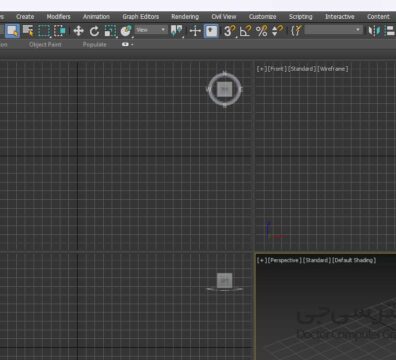Open Select by Name tool
This screenshot has width=396, height=360.
click(x=28, y=31)
